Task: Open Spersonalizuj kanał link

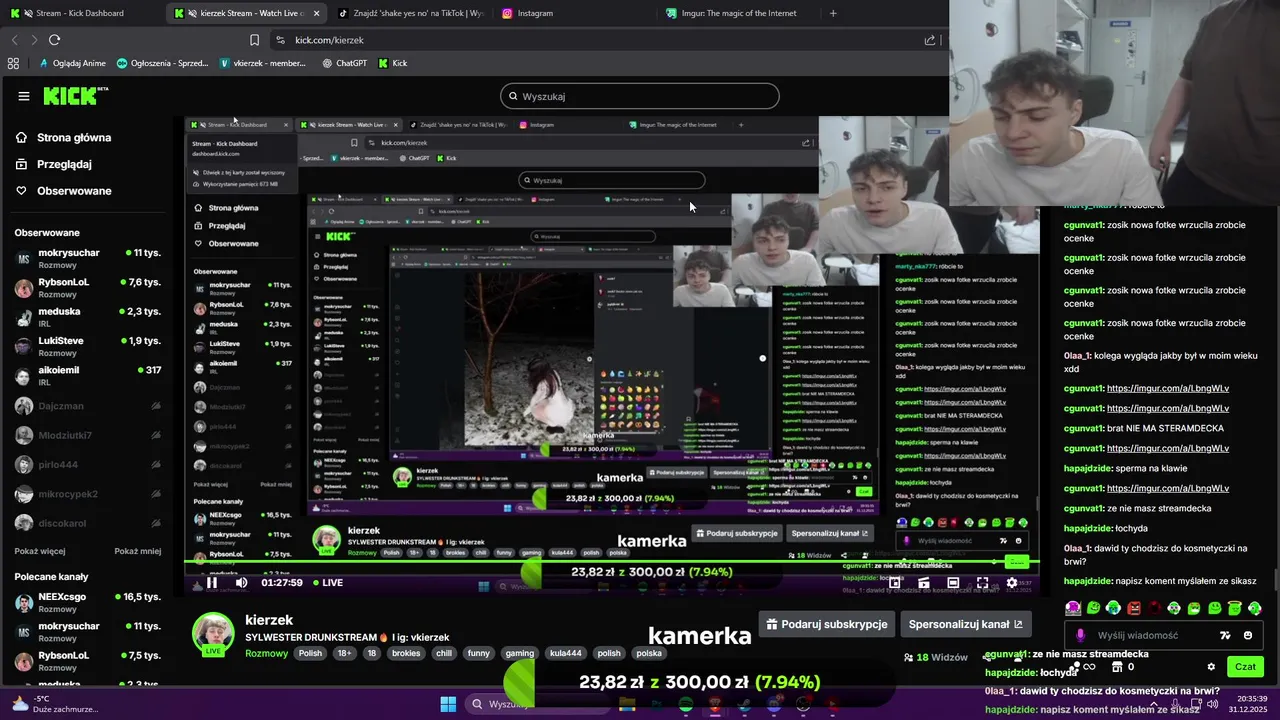Action: [966, 624]
